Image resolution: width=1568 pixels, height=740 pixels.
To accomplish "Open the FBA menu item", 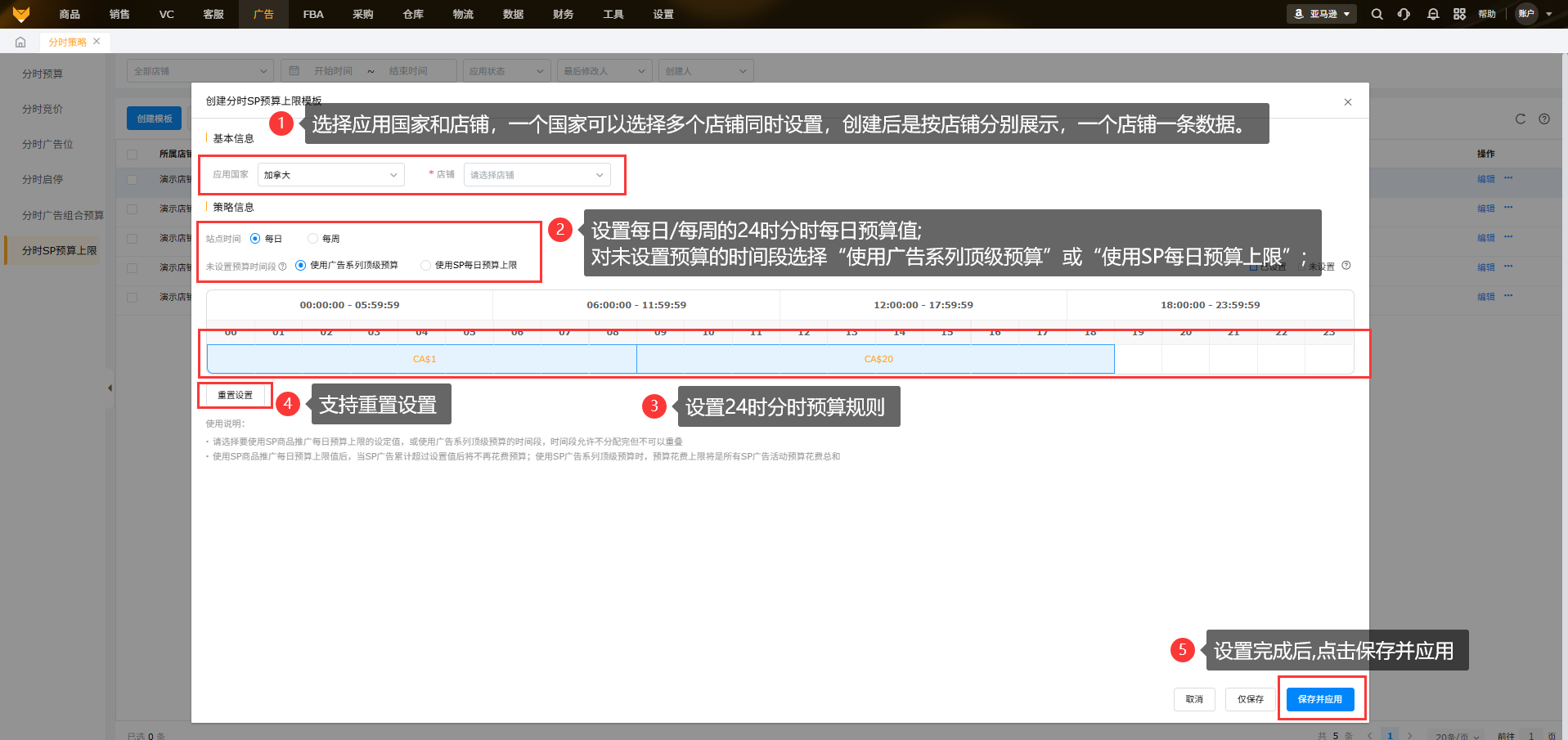I will 313,14.
